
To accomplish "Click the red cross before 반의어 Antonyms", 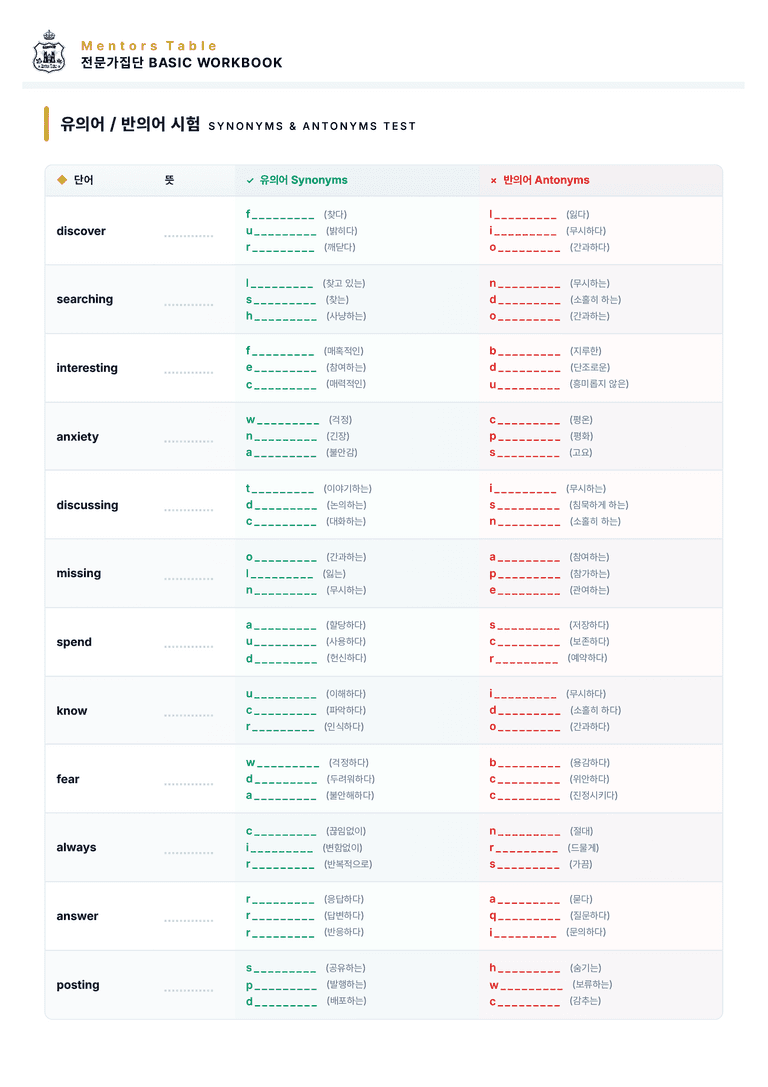I will pos(494,181).
